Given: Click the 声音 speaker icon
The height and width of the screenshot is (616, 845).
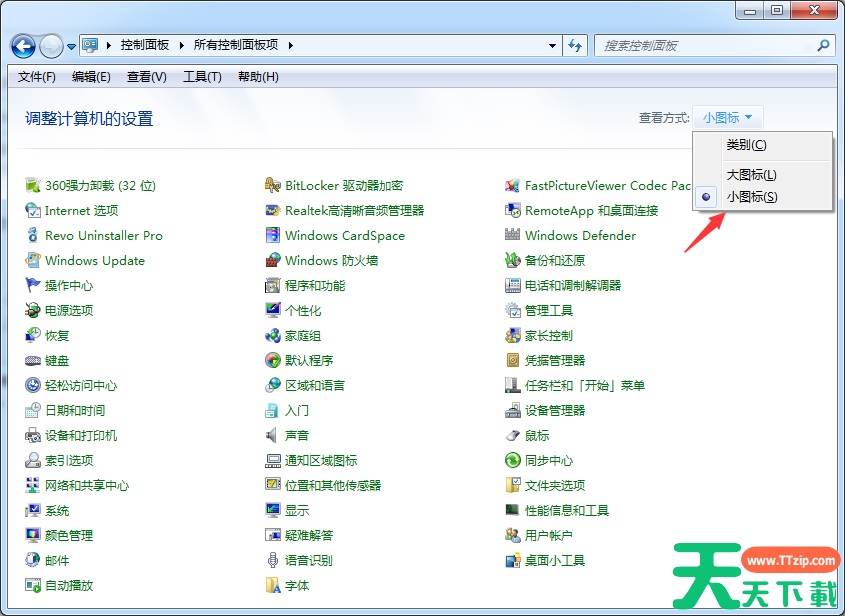Looking at the screenshot, I should coord(273,435).
